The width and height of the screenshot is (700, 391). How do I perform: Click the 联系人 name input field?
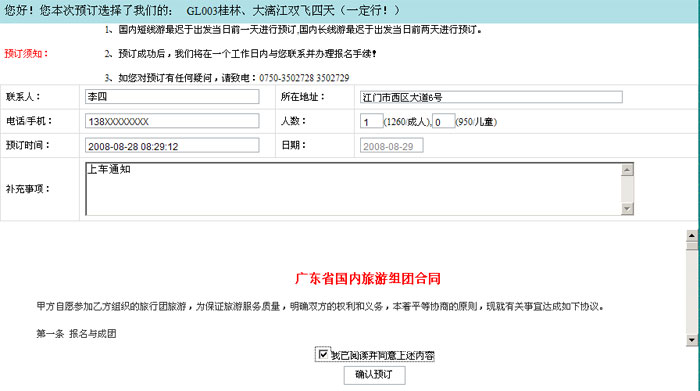point(172,96)
